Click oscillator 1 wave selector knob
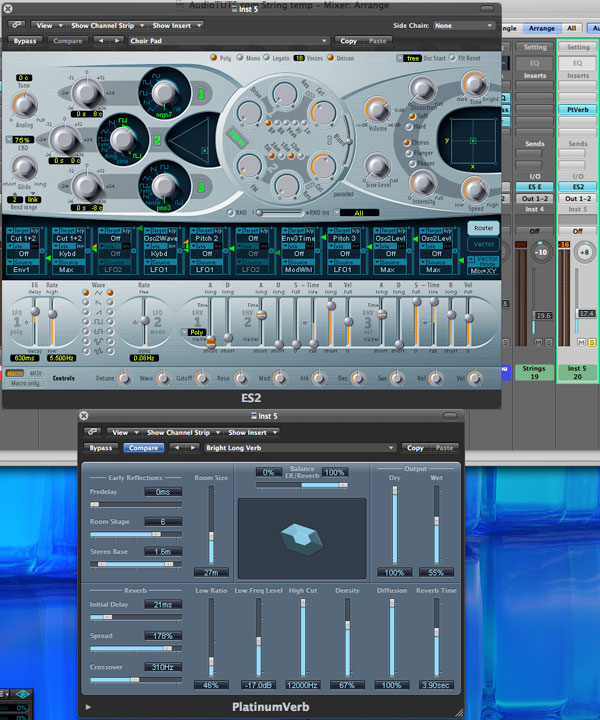Viewport: 600px width, 720px height. (x=164, y=92)
